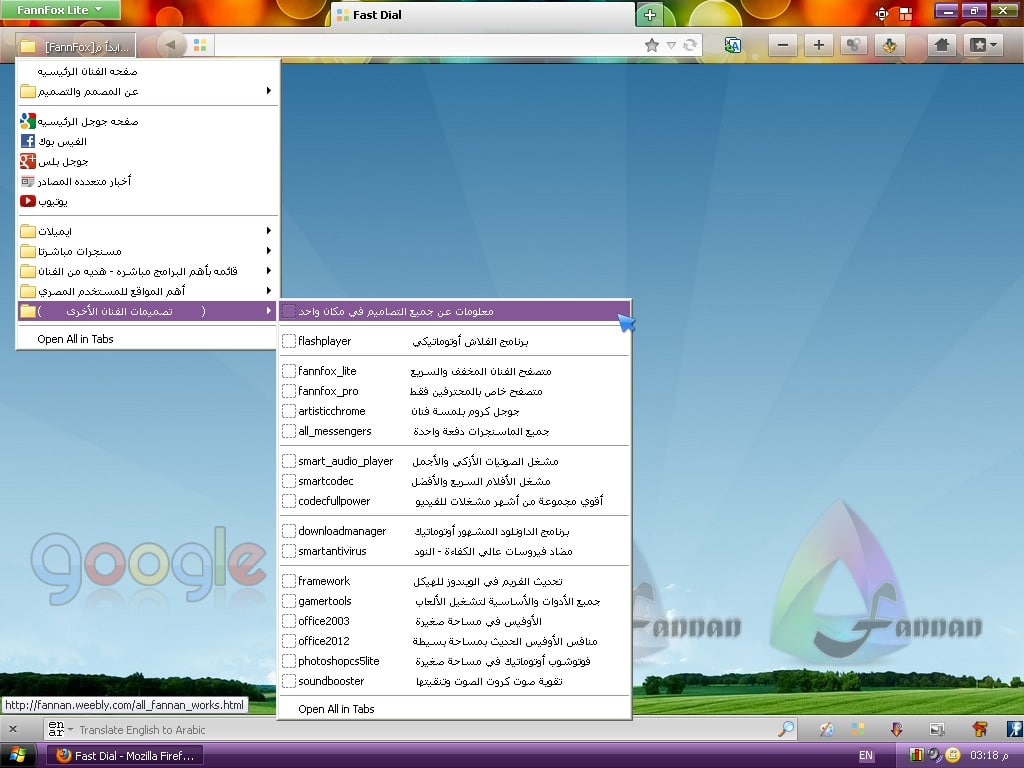Select the downloadmanager bookmark entry
The height and width of the screenshot is (768, 1024).
coord(455,531)
